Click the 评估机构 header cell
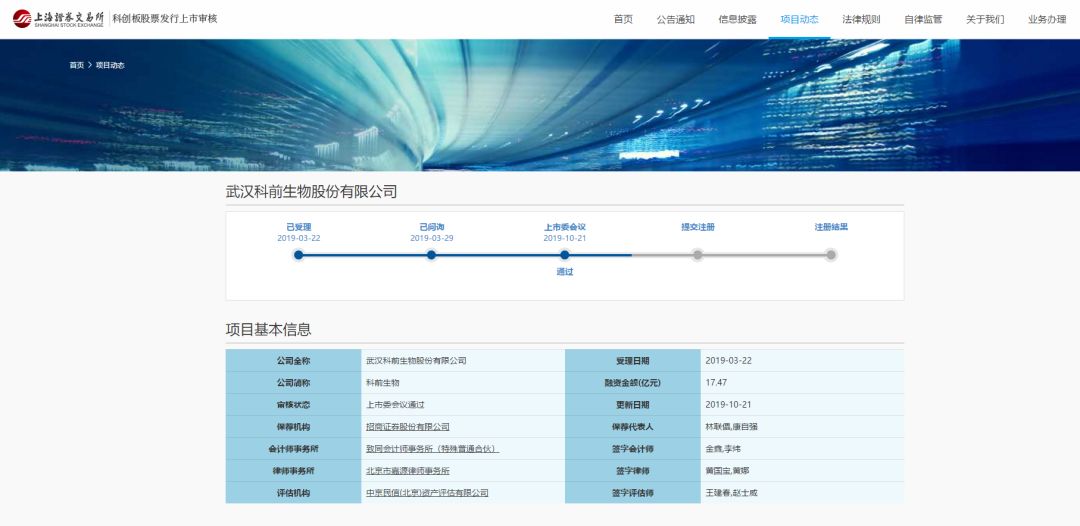 293,493
